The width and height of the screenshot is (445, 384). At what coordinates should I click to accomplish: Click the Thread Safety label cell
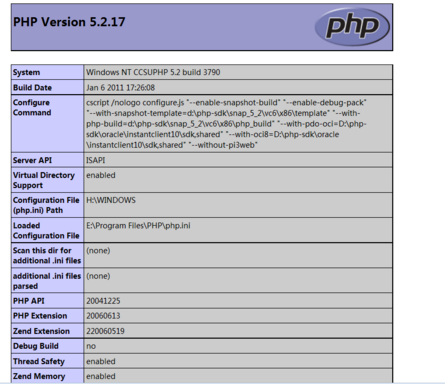(47, 361)
